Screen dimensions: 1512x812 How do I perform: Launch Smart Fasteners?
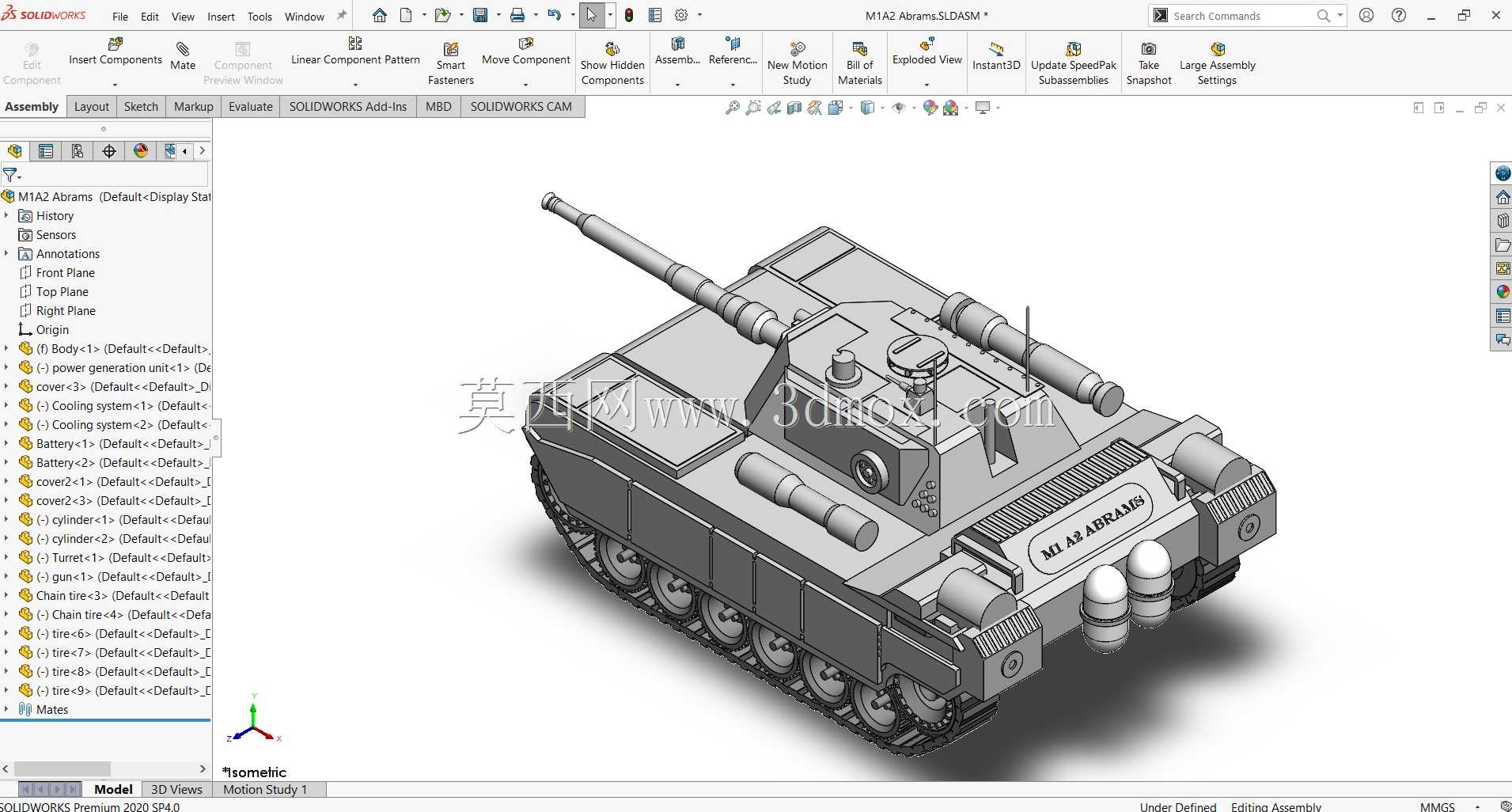coord(451,63)
